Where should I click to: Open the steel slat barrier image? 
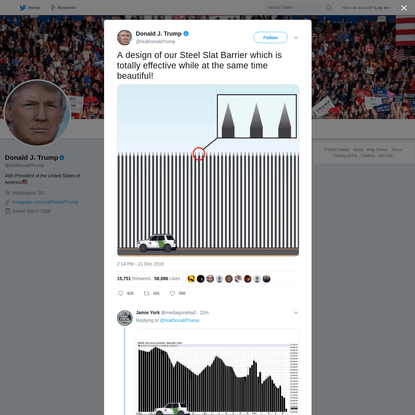pos(208,170)
